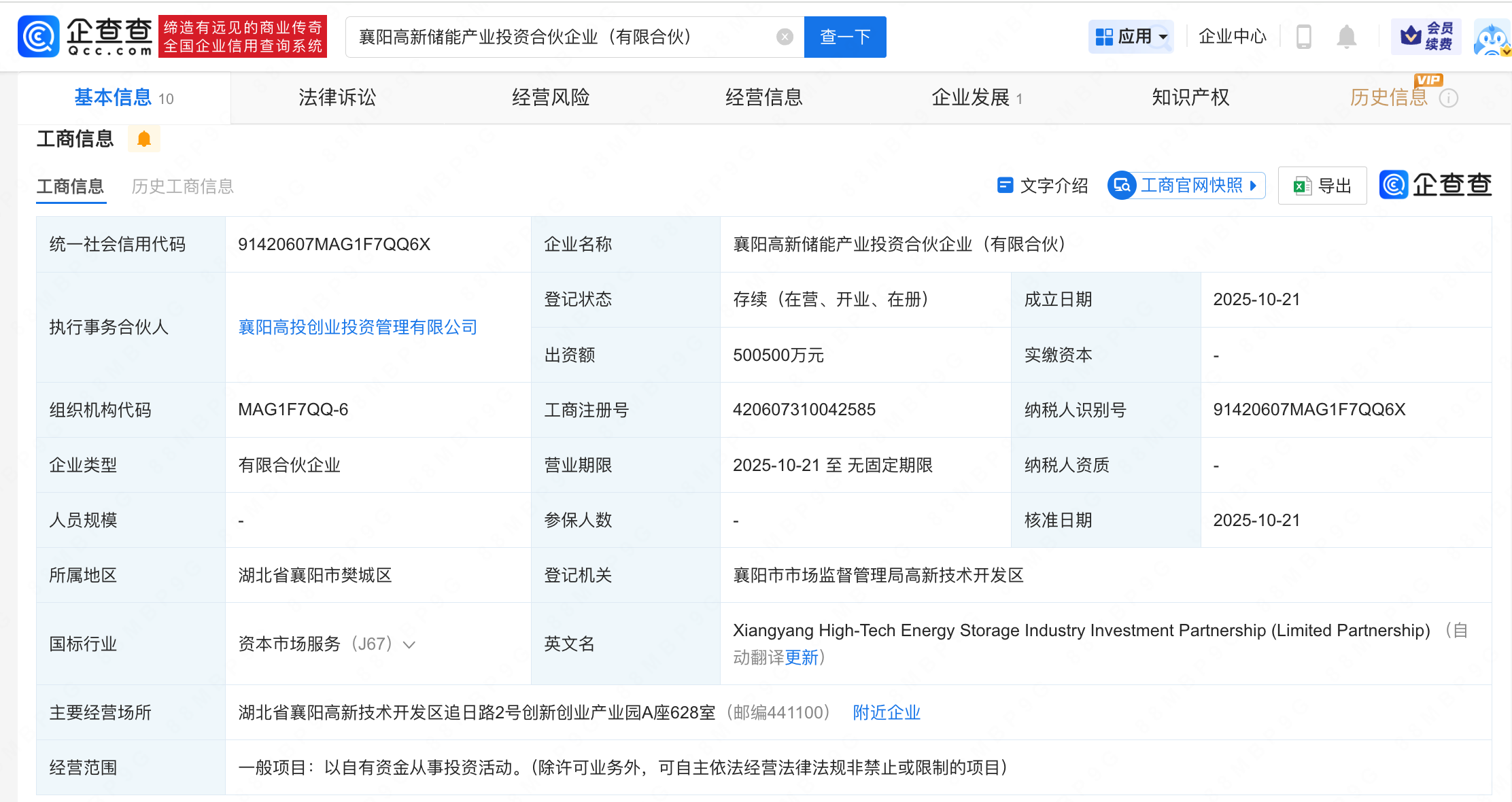Open 文字介绍 text introduction
1512x802 pixels.
pyautogui.click(x=1042, y=186)
